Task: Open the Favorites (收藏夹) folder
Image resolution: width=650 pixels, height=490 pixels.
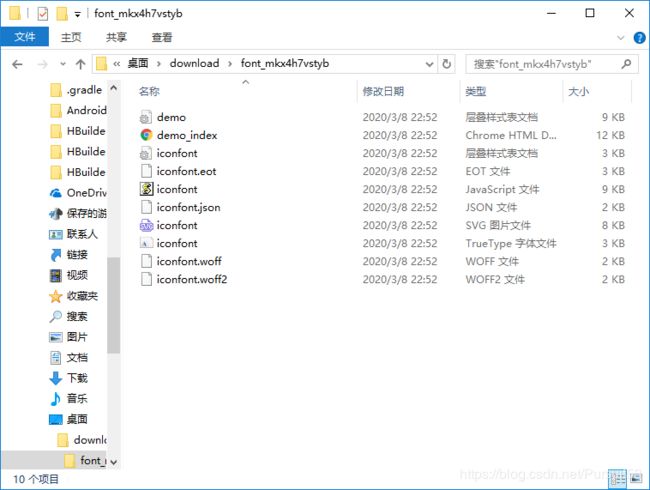Action: point(73,296)
